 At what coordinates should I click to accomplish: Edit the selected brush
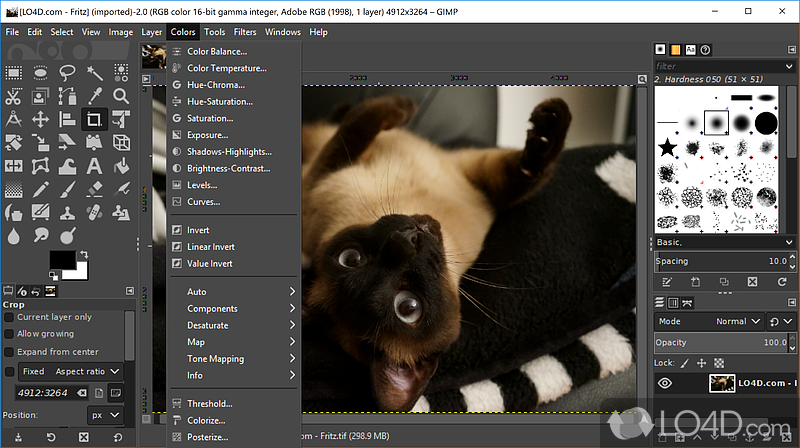coord(667,282)
